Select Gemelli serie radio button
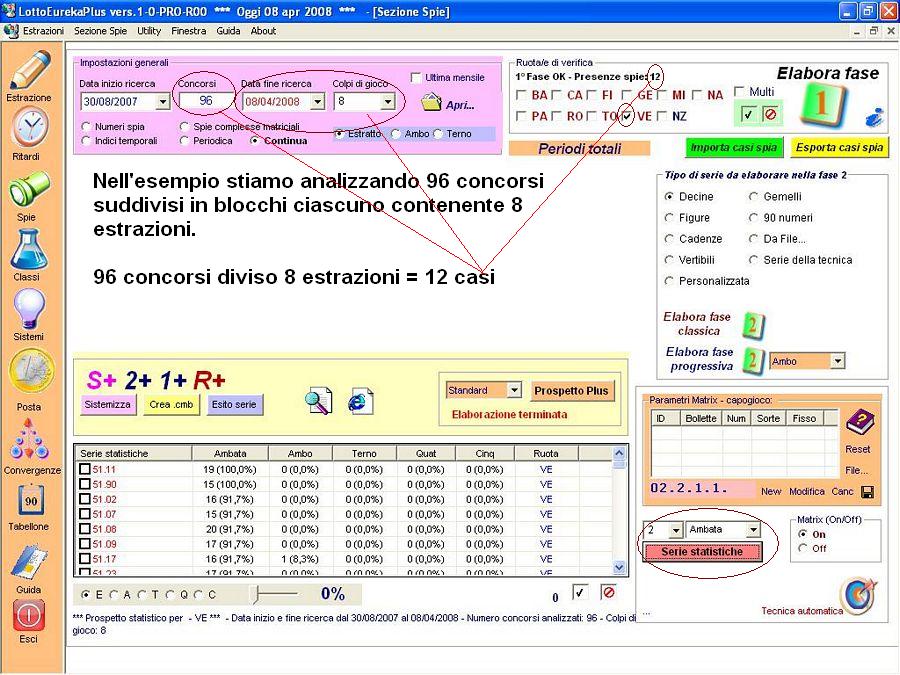This screenshot has width=900, height=675. click(x=754, y=197)
